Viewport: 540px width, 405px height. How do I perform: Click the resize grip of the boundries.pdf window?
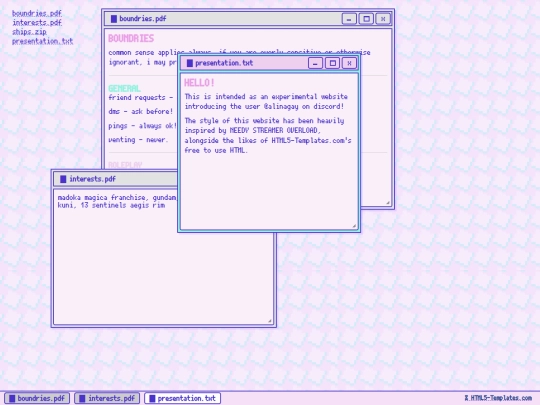click(388, 203)
